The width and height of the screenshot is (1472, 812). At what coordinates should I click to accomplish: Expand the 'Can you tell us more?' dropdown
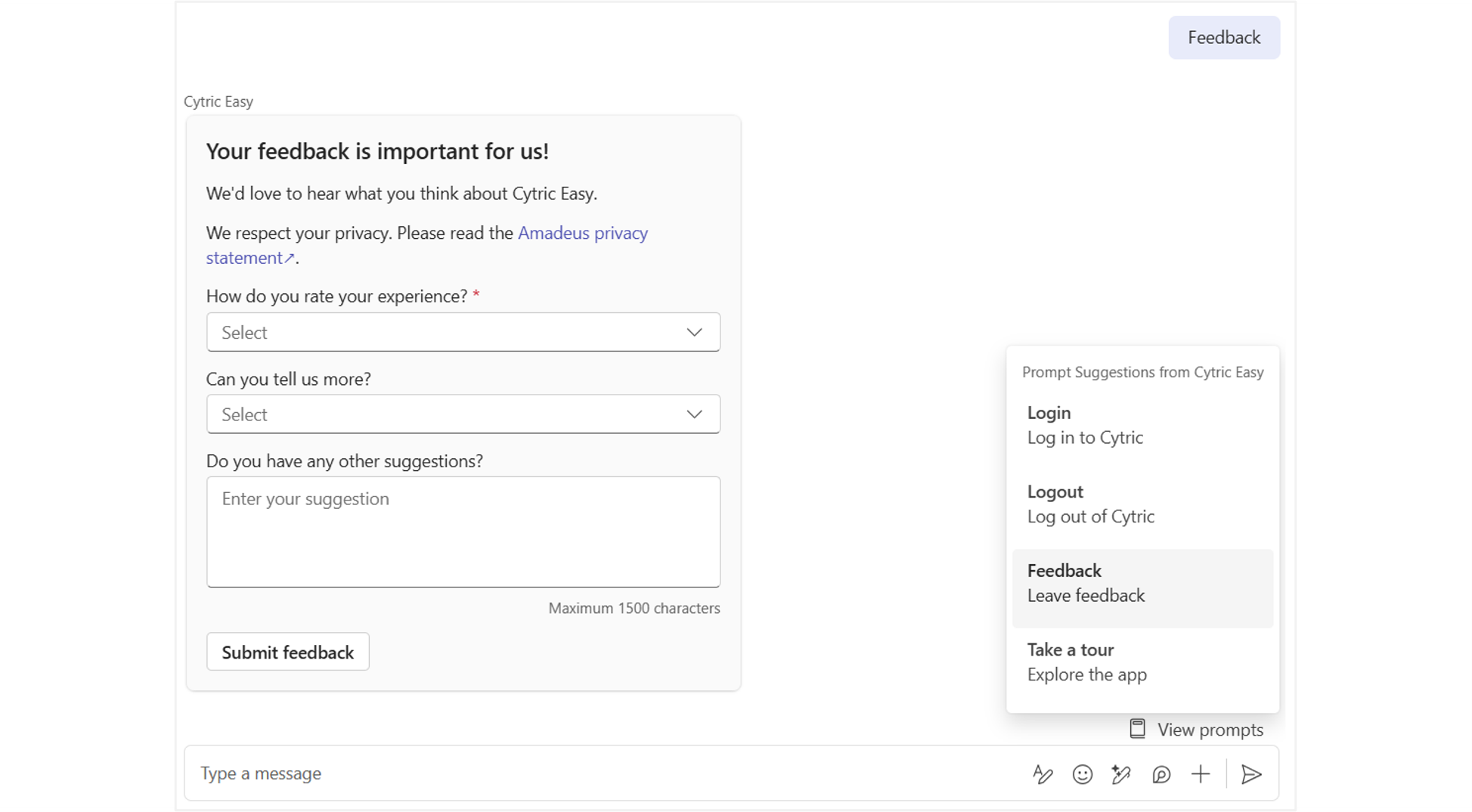(454, 414)
